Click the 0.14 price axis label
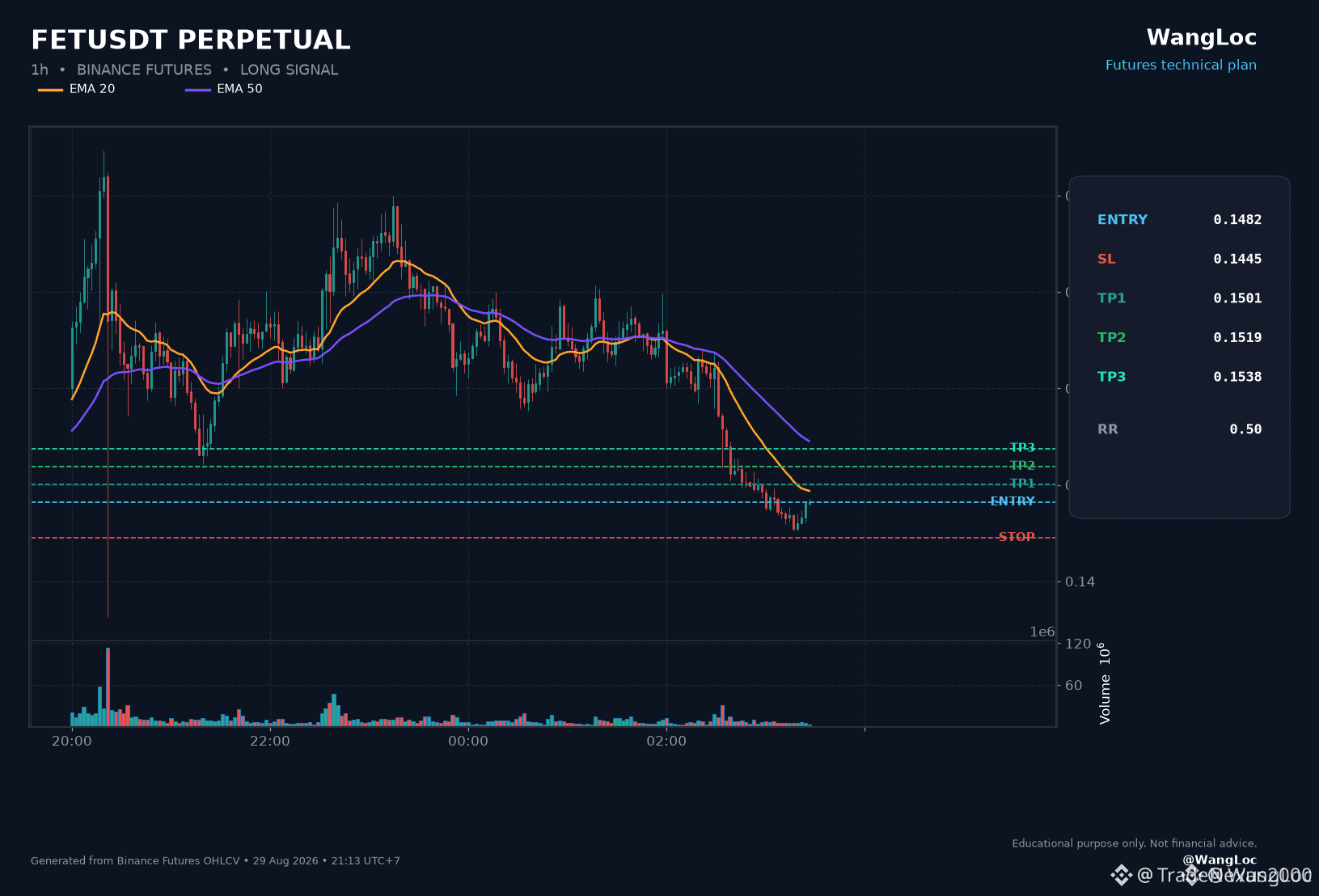The width and height of the screenshot is (1319, 896). (1080, 582)
